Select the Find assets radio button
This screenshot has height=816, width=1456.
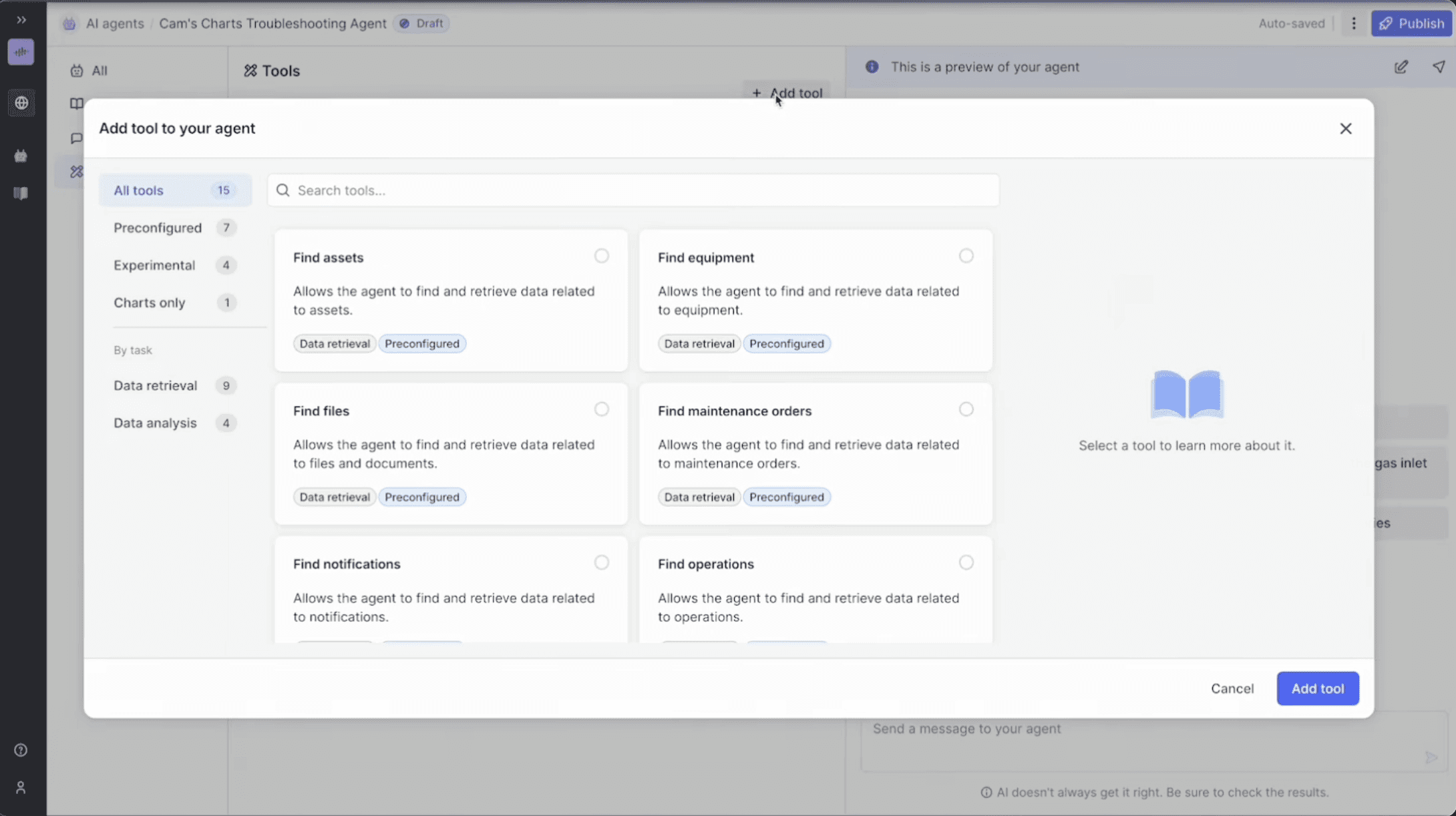tap(601, 256)
